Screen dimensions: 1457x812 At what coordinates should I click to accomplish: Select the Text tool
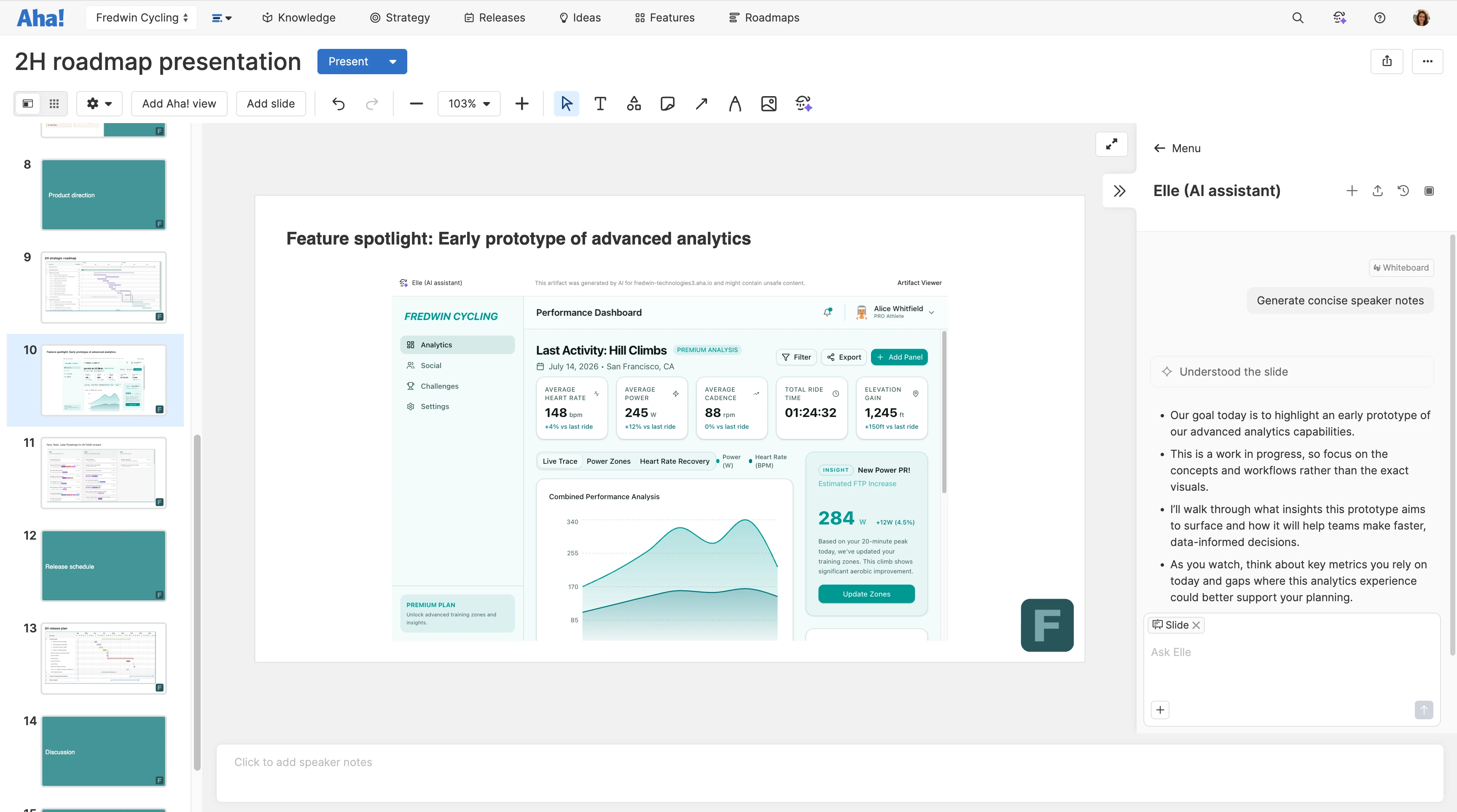click(600, 103)
